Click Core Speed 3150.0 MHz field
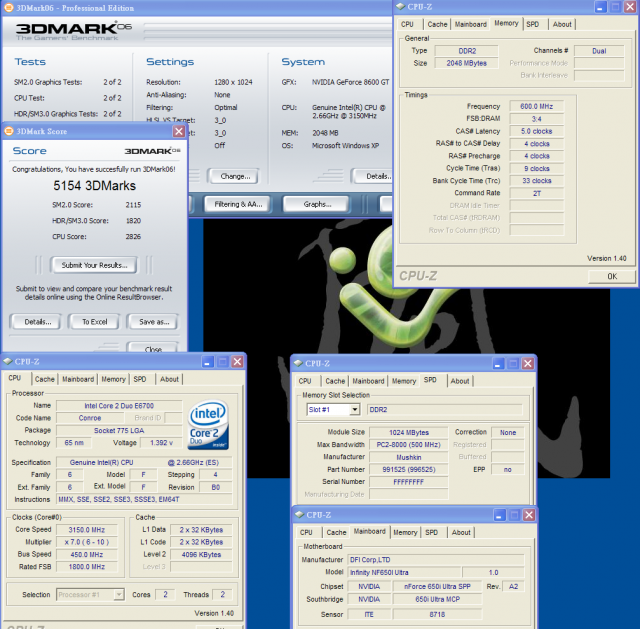The width and height of the screenshot is (640, 629). click(x=87, y=530)
